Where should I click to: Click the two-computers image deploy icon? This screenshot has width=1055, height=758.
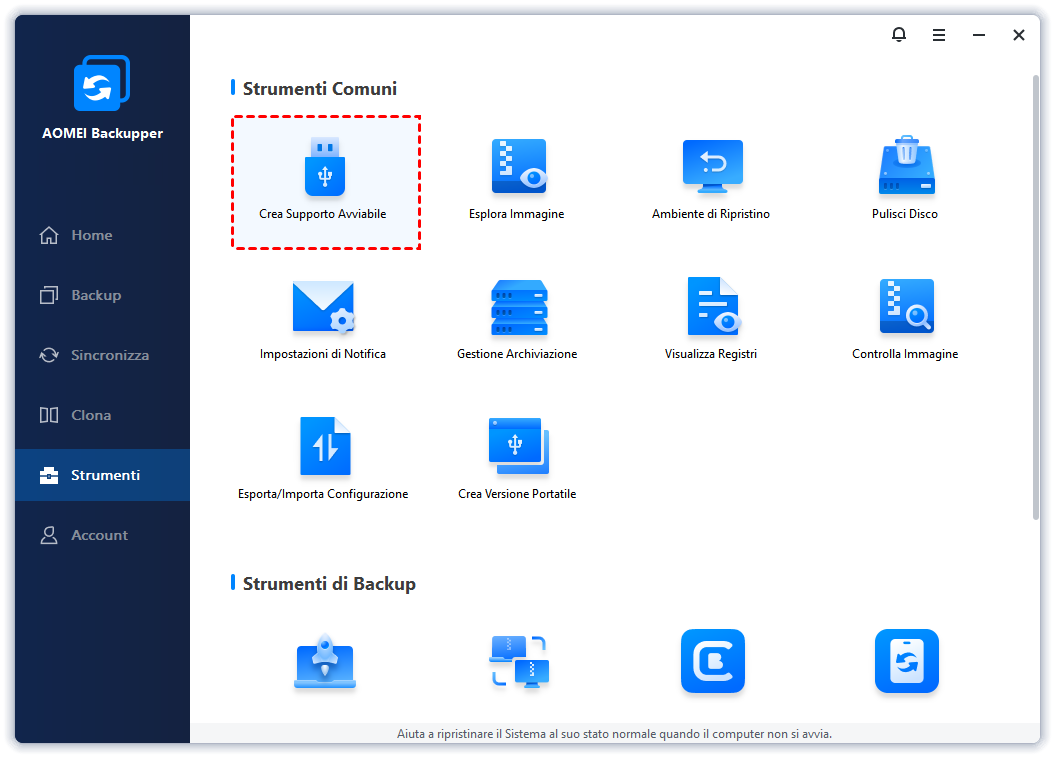point(518,661)
